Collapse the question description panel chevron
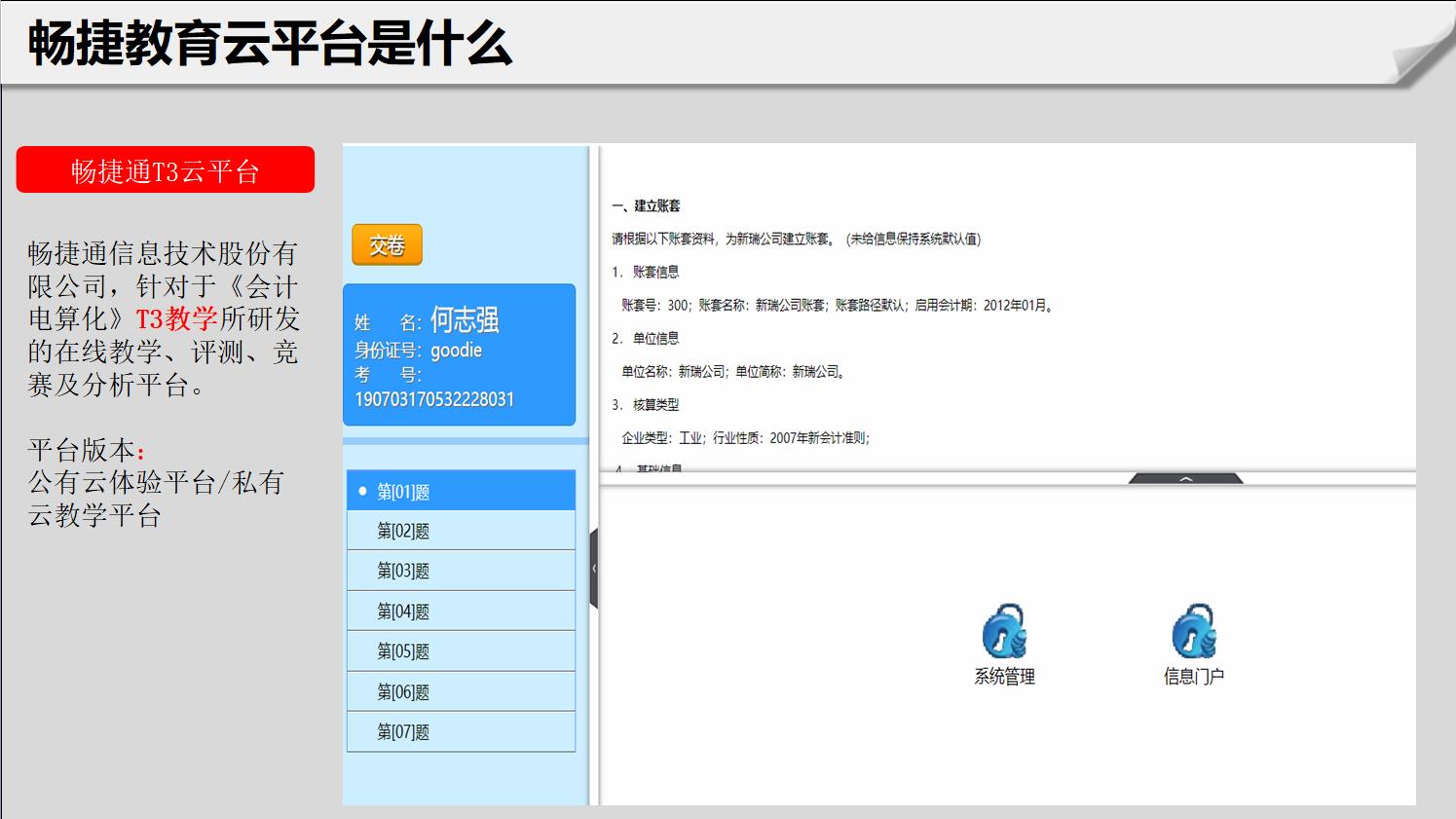Viewport: 1456px width, 819px height. 1185,479
